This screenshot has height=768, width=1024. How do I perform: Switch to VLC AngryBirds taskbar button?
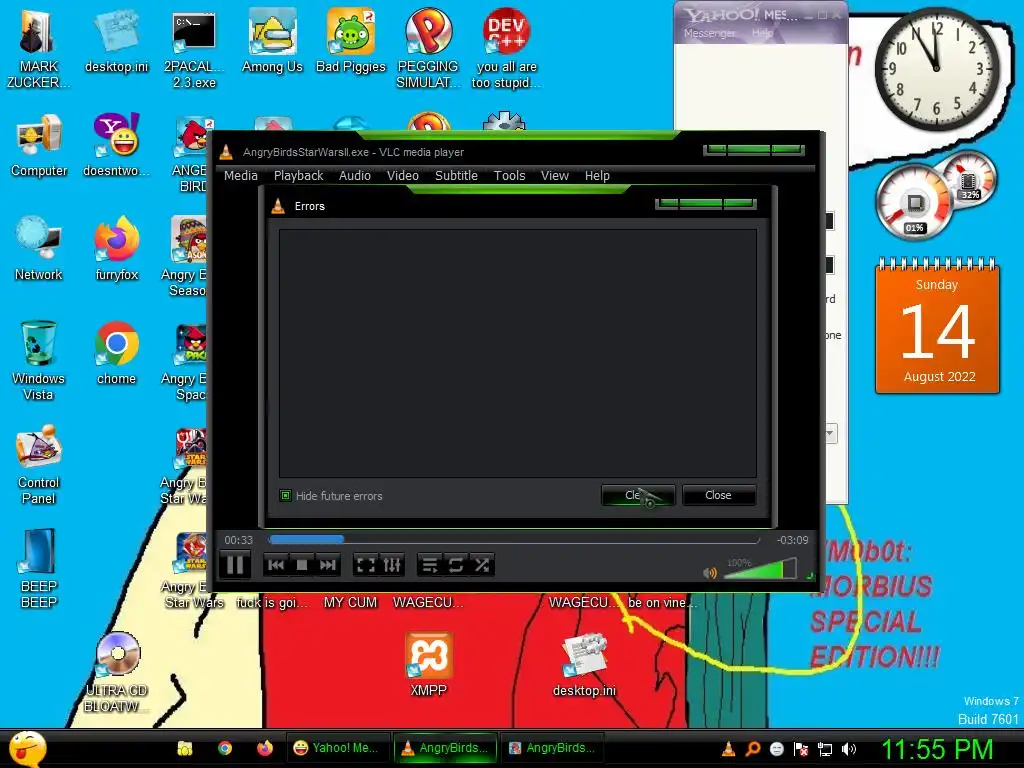coord(445,748)
